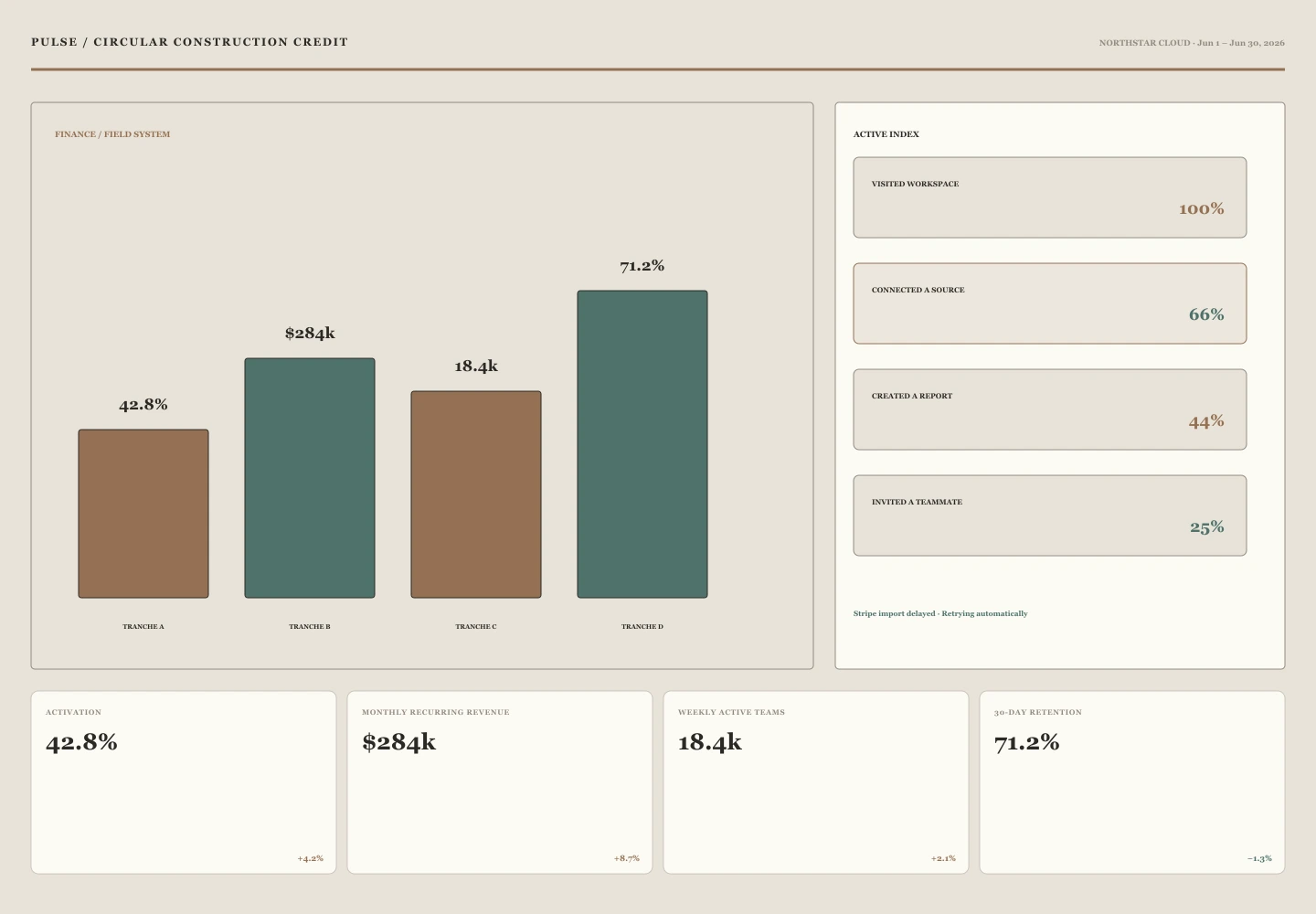Select the "TRANCHE D" axis label

coord(642,627)
